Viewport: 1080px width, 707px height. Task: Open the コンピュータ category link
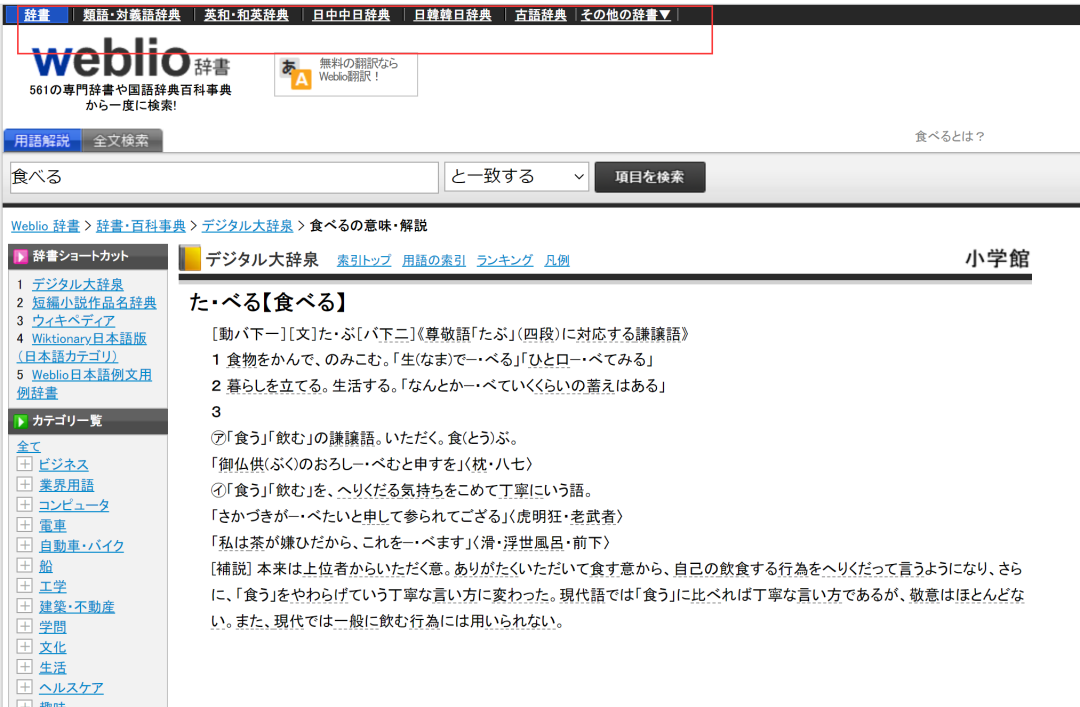point(74,505)
